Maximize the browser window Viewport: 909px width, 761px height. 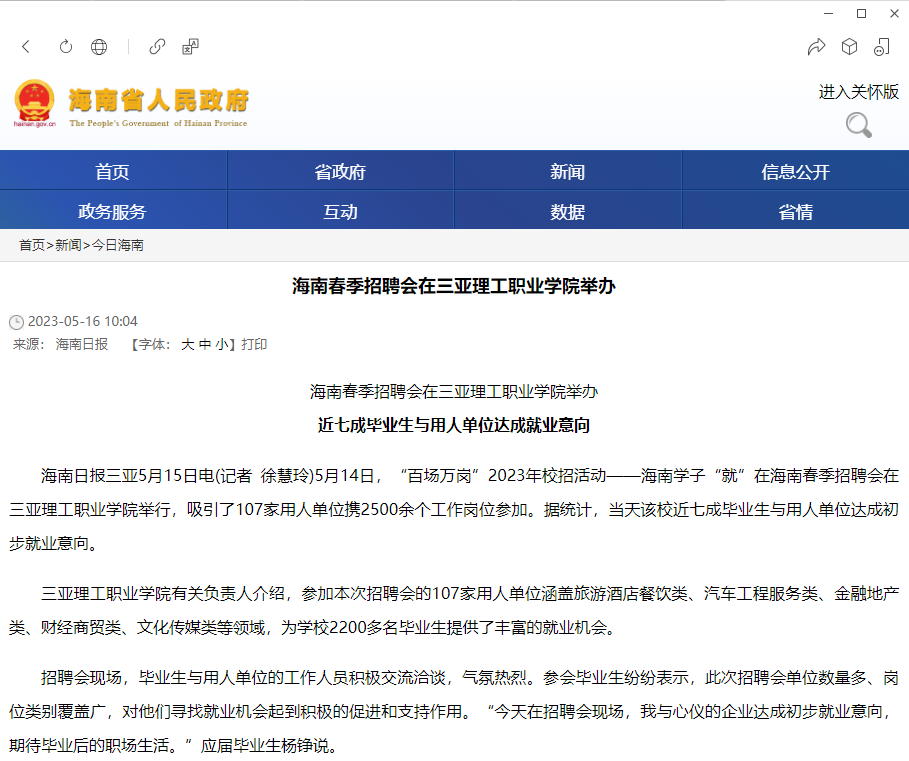pyautogui.click(x=861, y=13)
